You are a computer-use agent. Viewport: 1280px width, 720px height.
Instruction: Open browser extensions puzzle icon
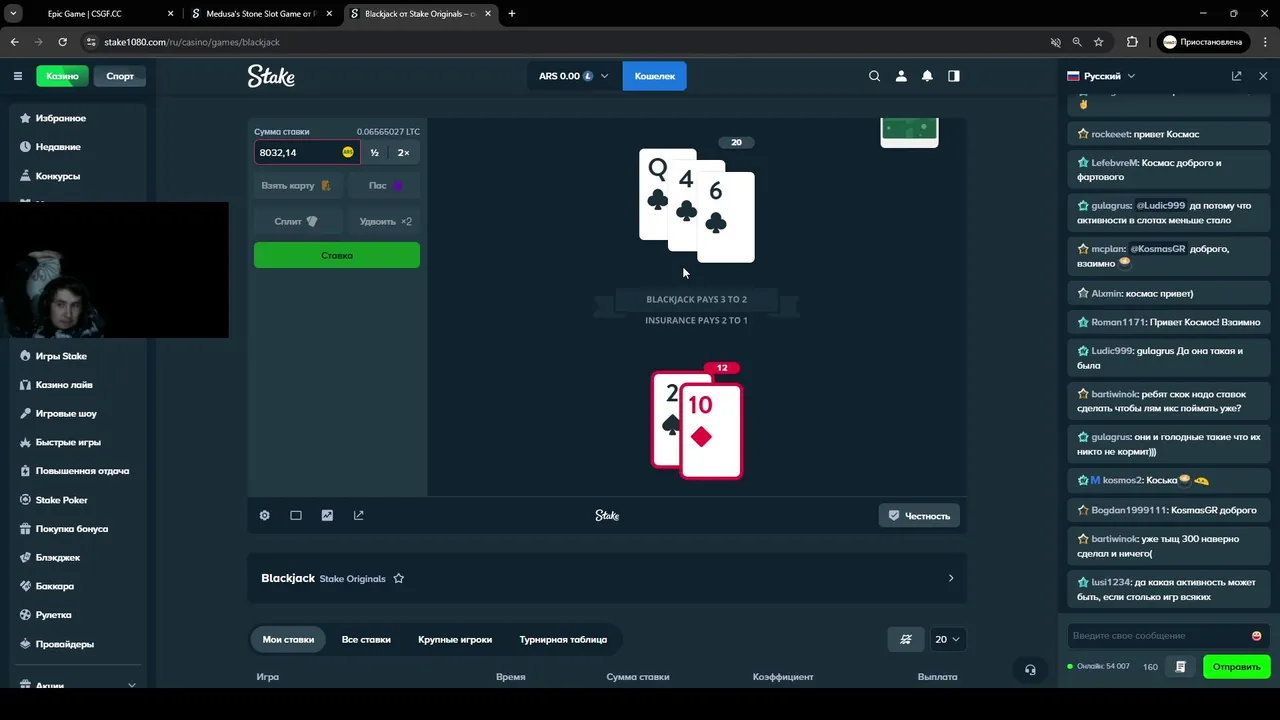[x=1132, y=42]
